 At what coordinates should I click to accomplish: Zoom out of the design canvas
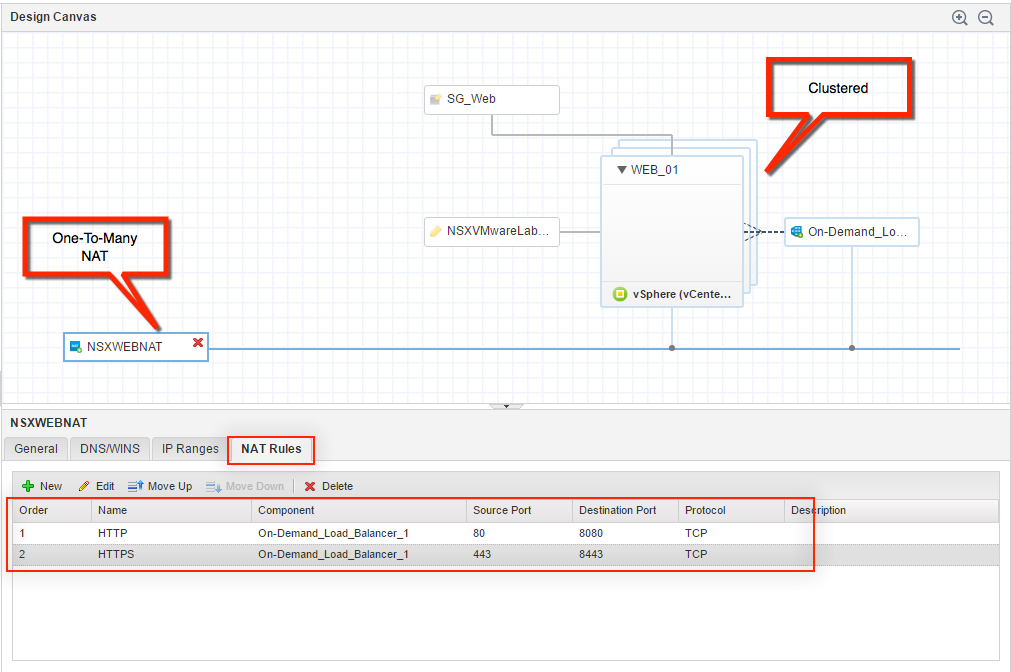[985, 18]
